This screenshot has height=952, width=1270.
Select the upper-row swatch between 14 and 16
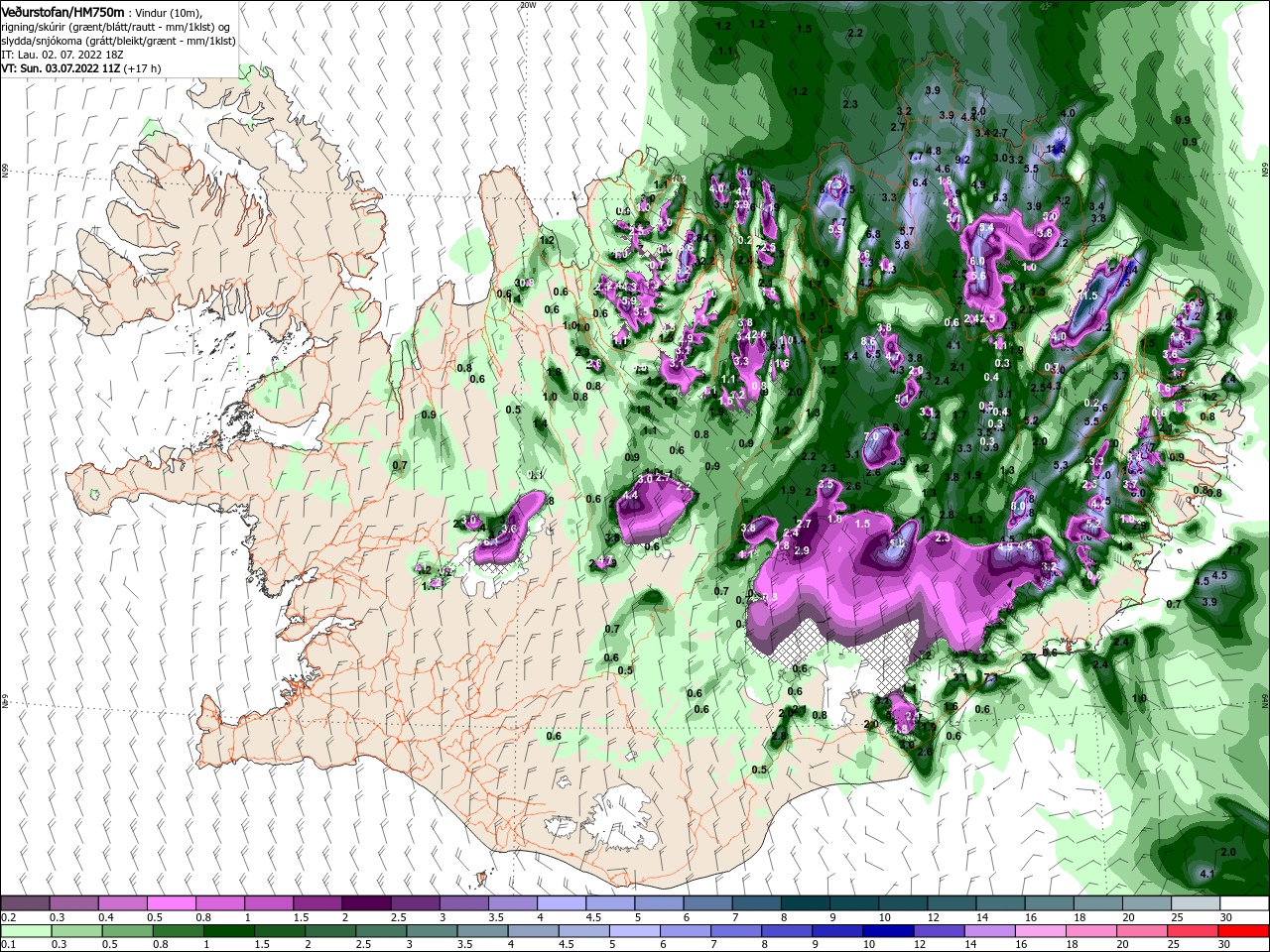[1001, 903]
